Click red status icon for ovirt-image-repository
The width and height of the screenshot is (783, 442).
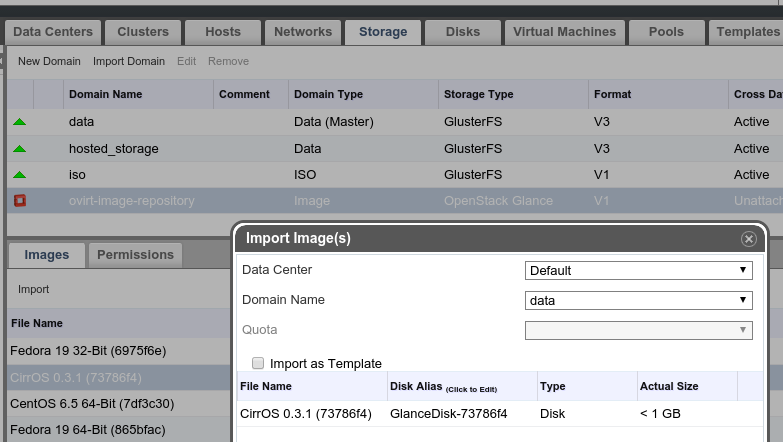tap(19, 201)
